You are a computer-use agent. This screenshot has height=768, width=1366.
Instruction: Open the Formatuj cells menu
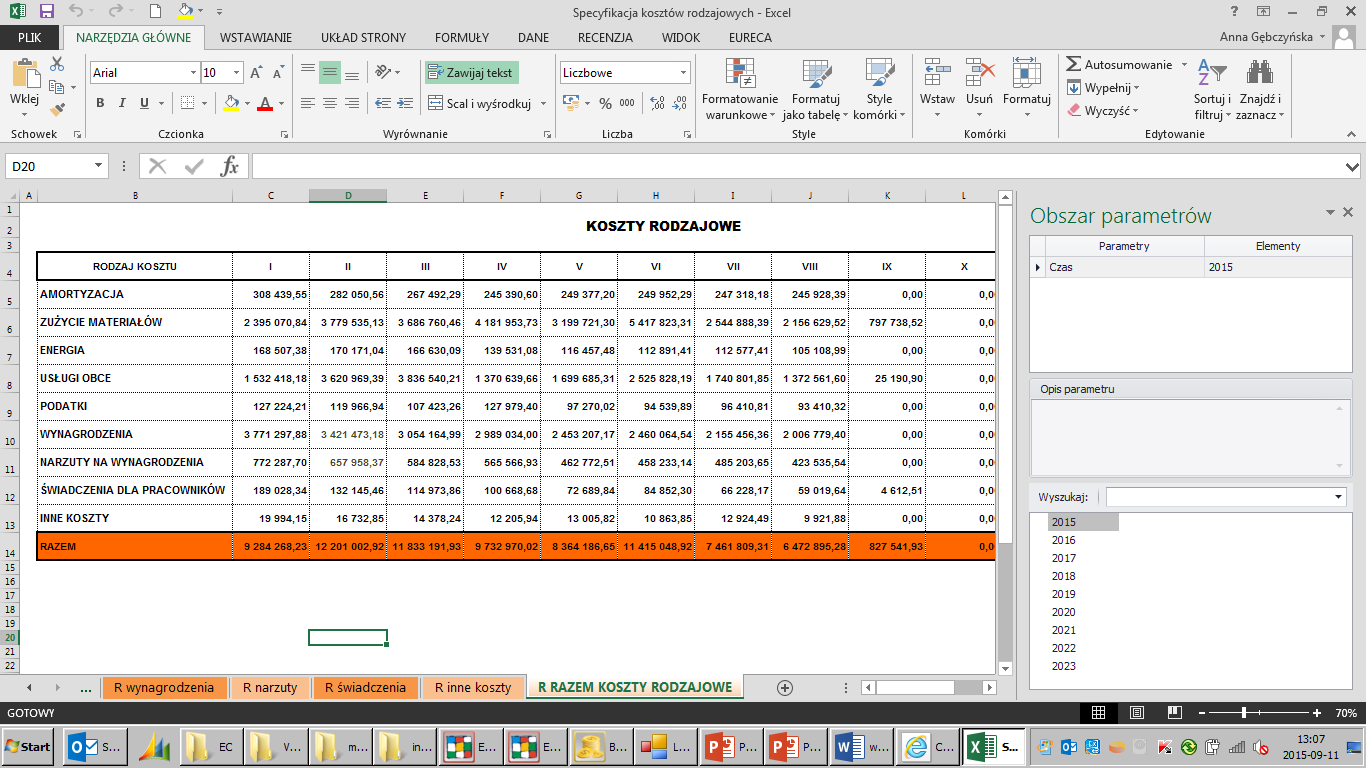click(x=1027, y=88)
